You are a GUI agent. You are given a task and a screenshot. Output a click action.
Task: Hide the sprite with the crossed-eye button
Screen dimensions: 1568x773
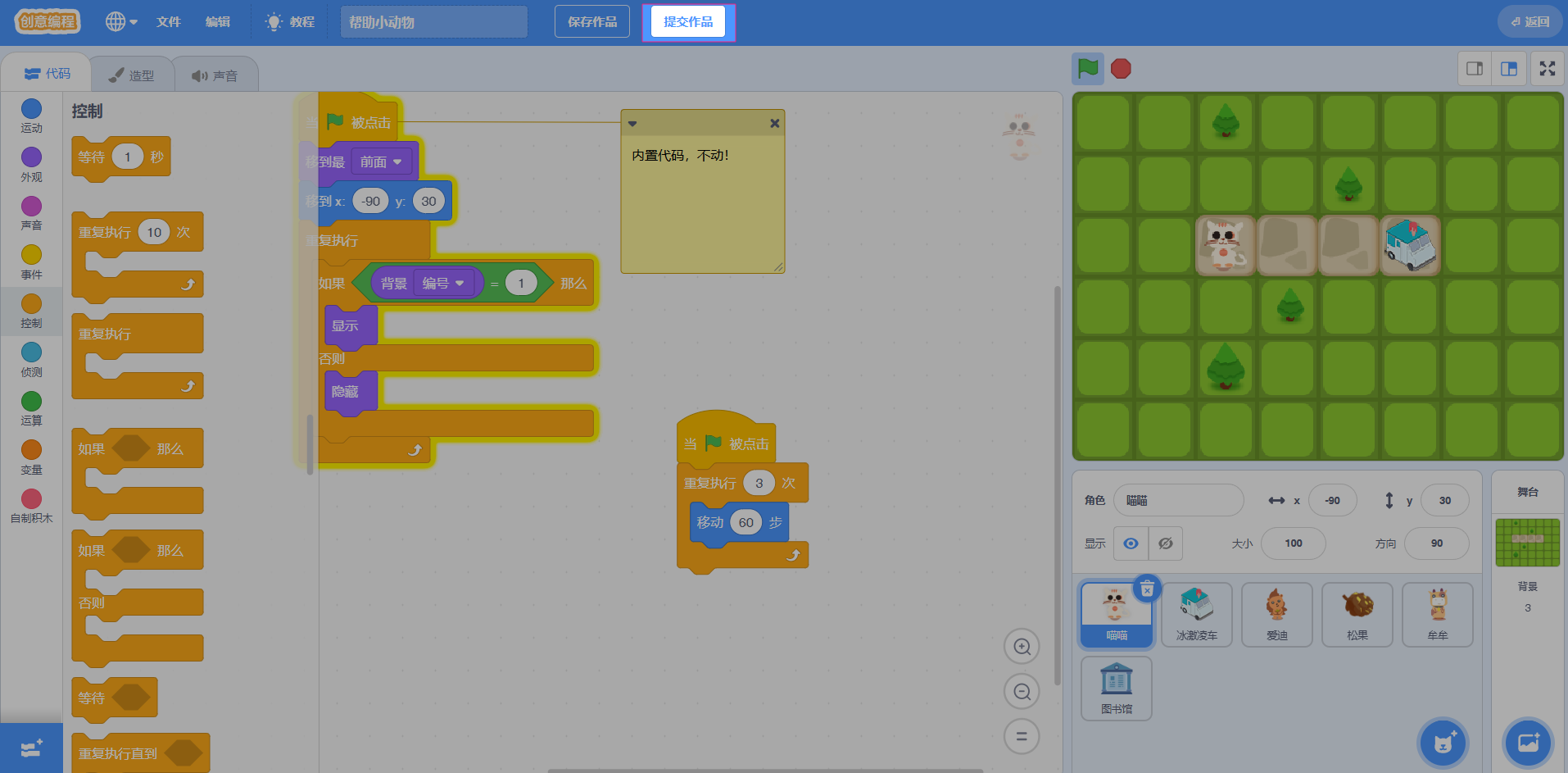pos(1165,543)
